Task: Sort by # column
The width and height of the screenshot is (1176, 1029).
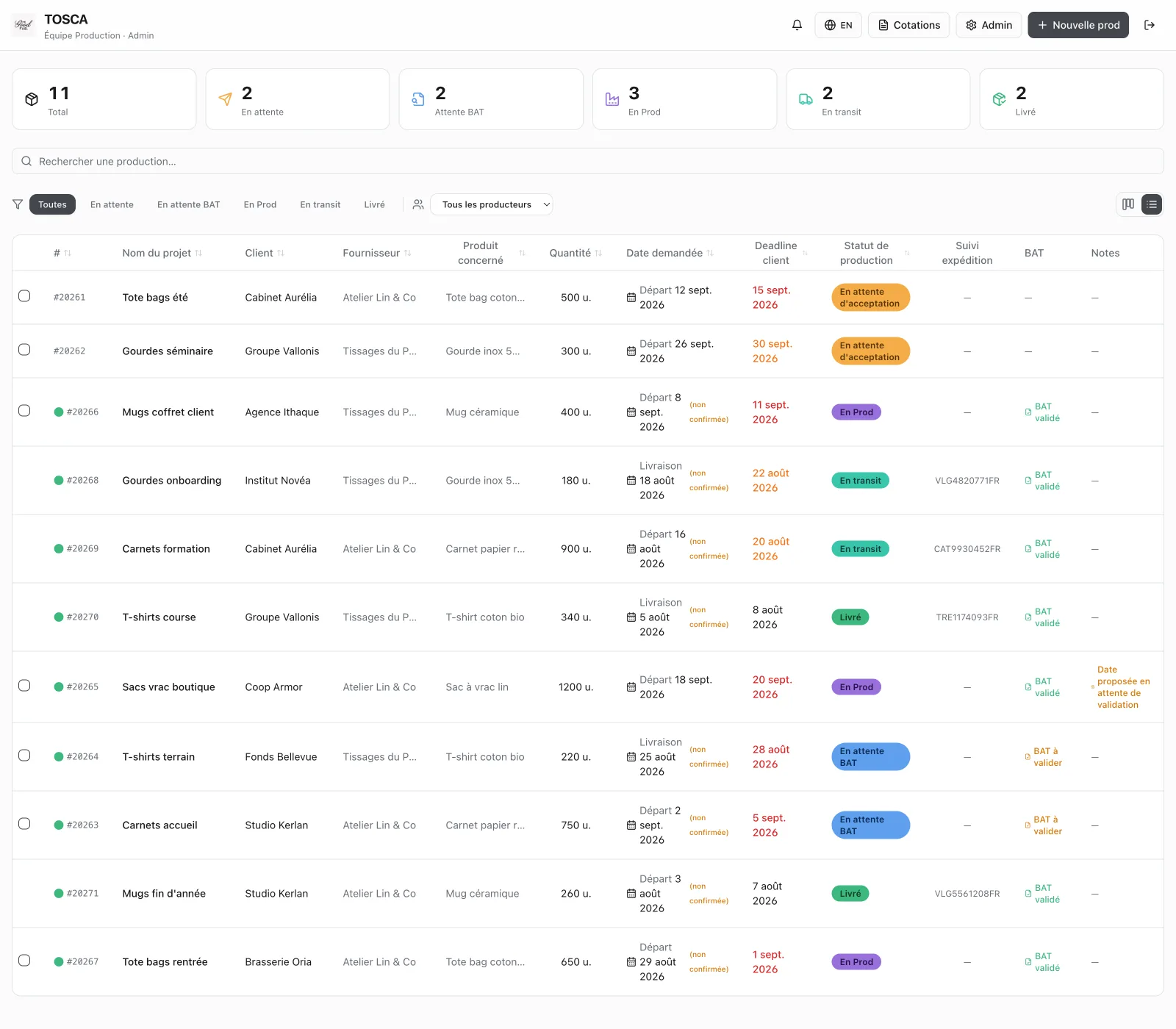Action: tap(62, 253)
